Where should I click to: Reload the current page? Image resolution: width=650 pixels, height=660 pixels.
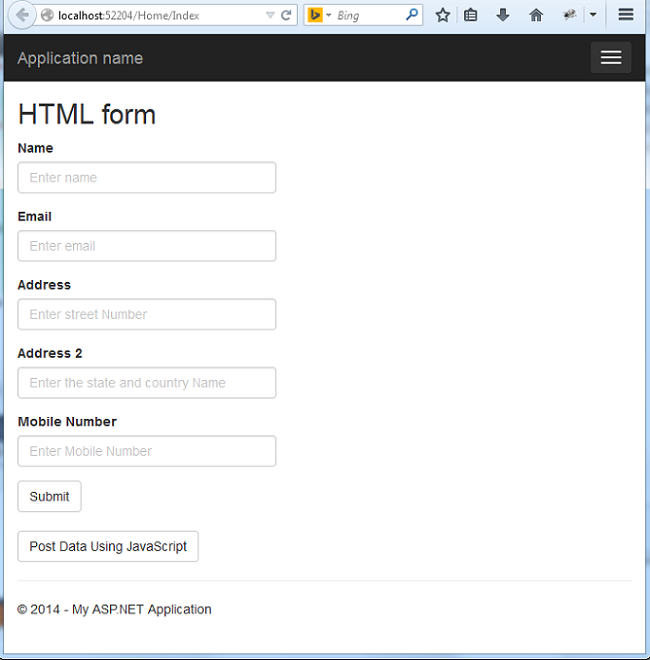coord(286,16)
